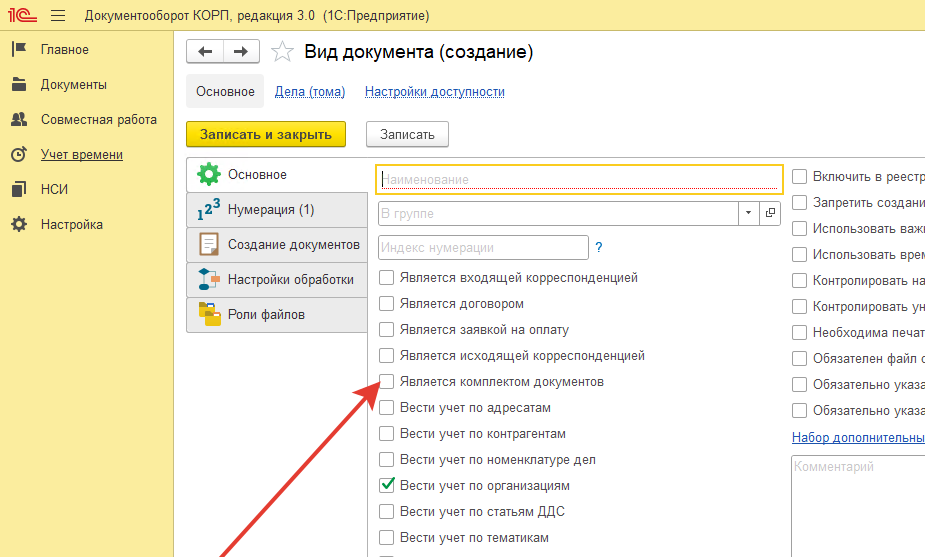Open Настройка gear section in sidebar
This screenshot has height=558, width=925.
pos(71,225)
